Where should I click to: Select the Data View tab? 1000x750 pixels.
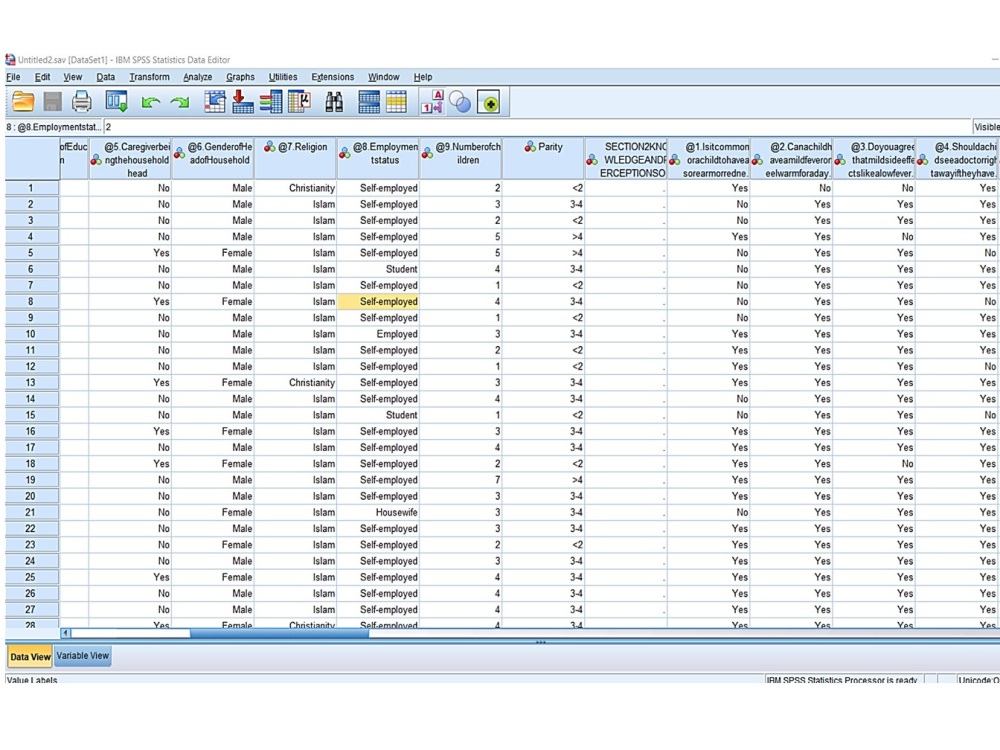[30, 656]
